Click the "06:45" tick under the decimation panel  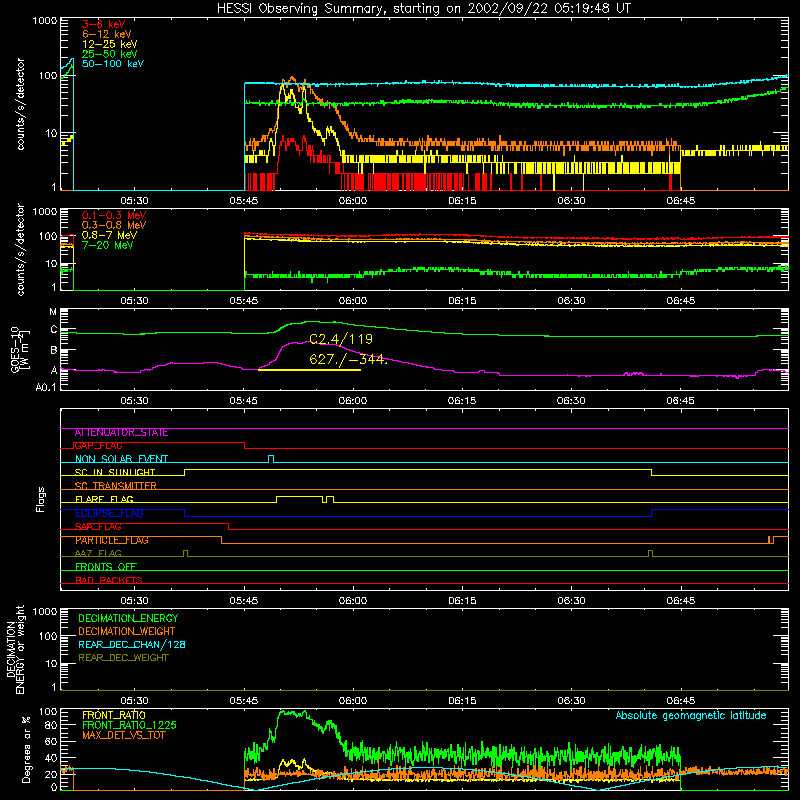tap(680, 701)
